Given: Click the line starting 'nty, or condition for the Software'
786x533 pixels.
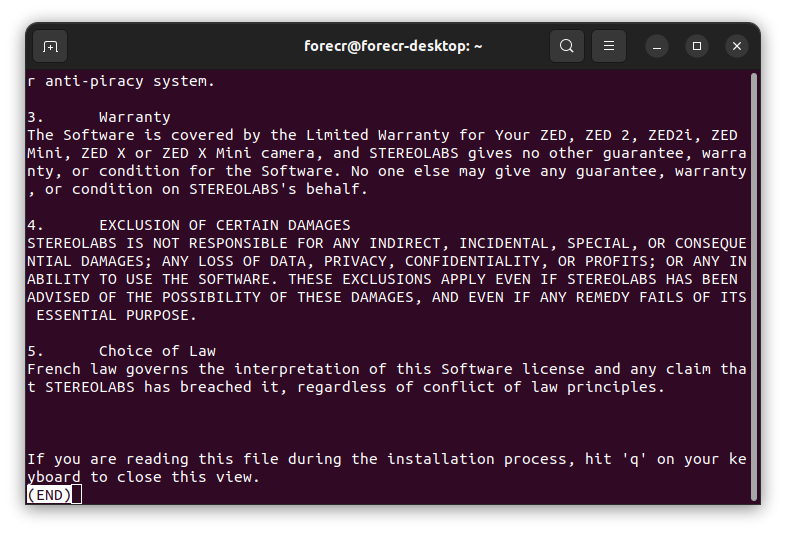Looking at the screenshot, I should (x=386, y=171).
